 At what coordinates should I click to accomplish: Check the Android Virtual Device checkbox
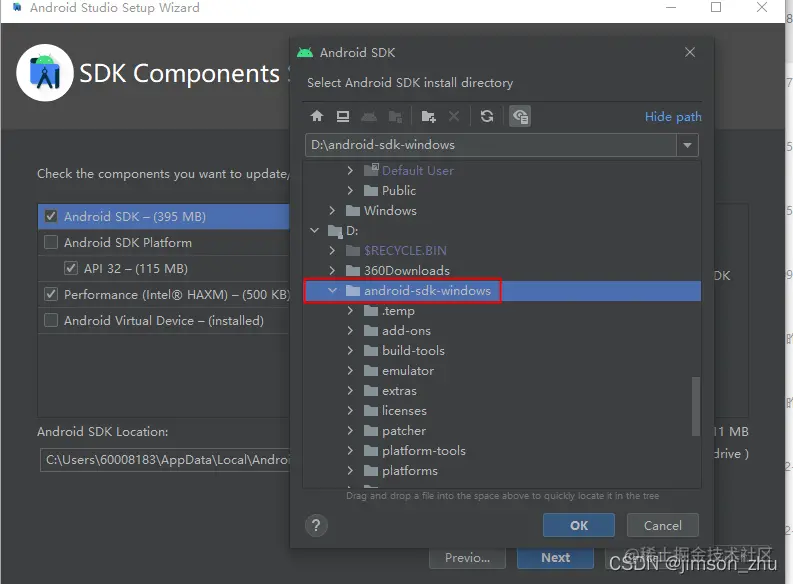(x=51, y=321)
